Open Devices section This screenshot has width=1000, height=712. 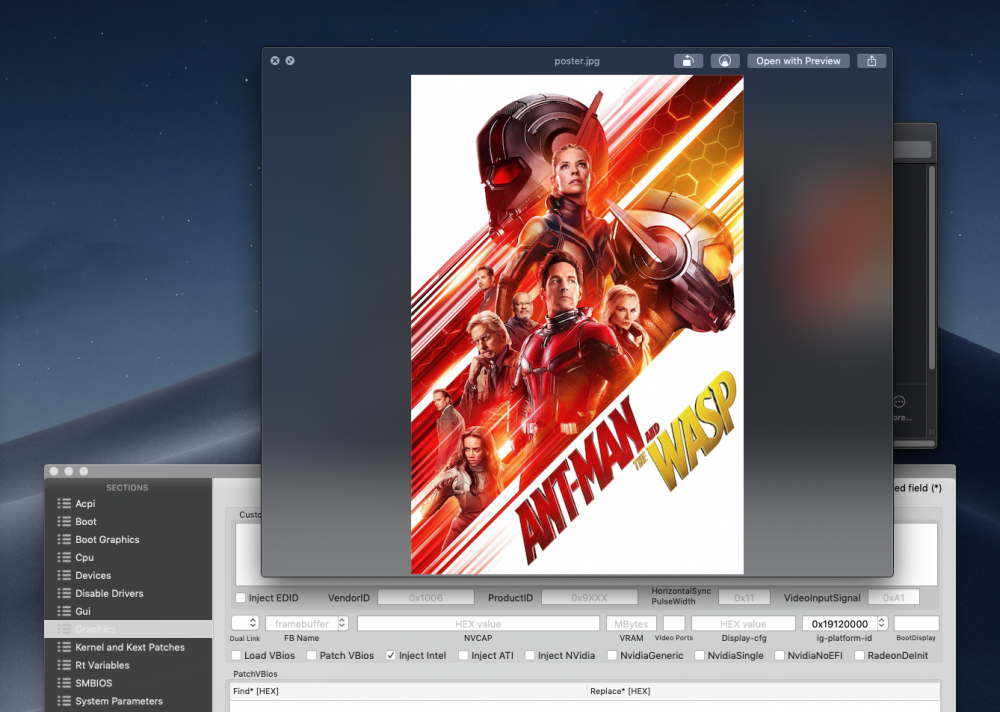click(x=128, y=575)
